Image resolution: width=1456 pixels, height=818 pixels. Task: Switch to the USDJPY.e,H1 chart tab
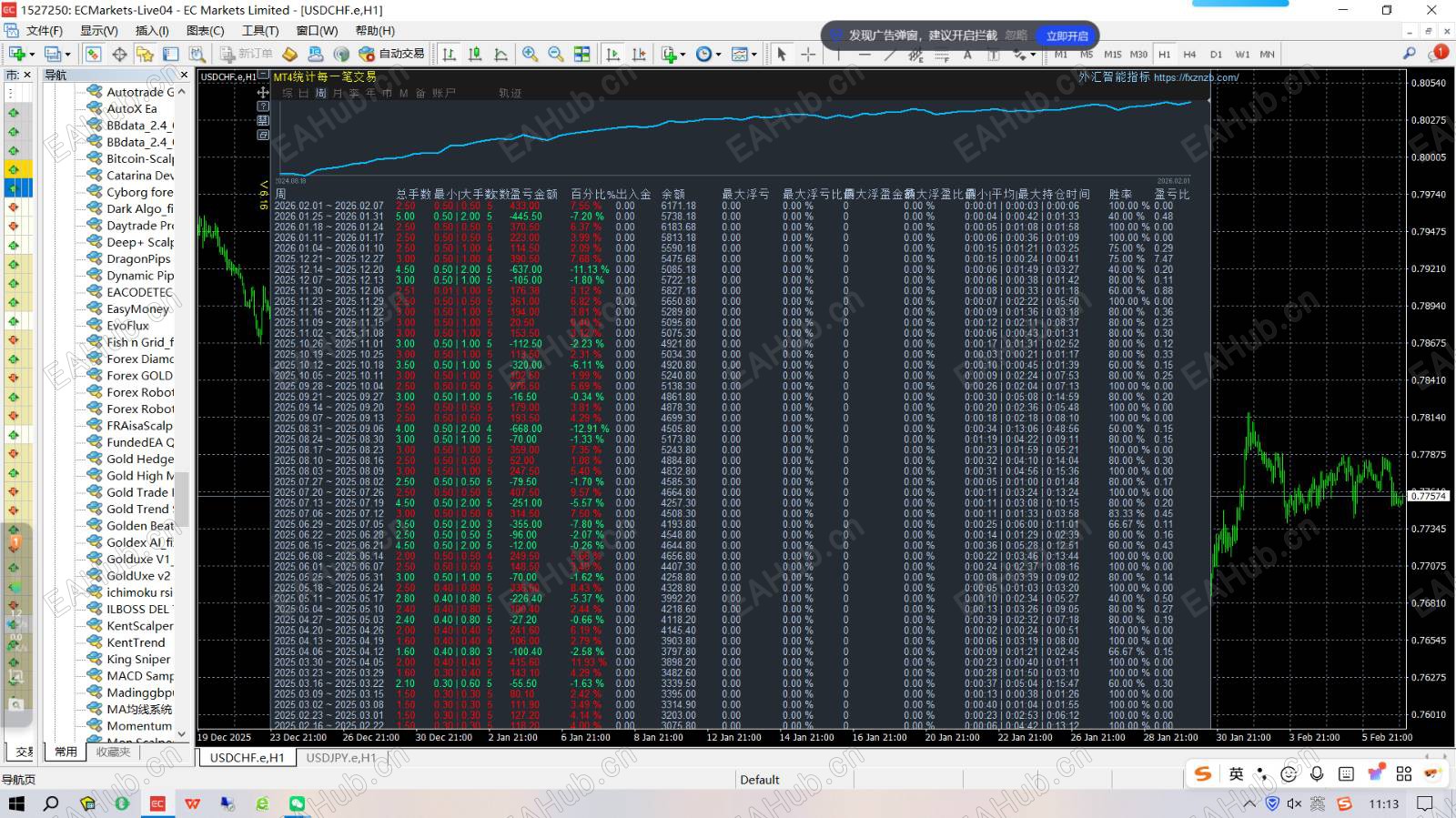pos(340,758)
